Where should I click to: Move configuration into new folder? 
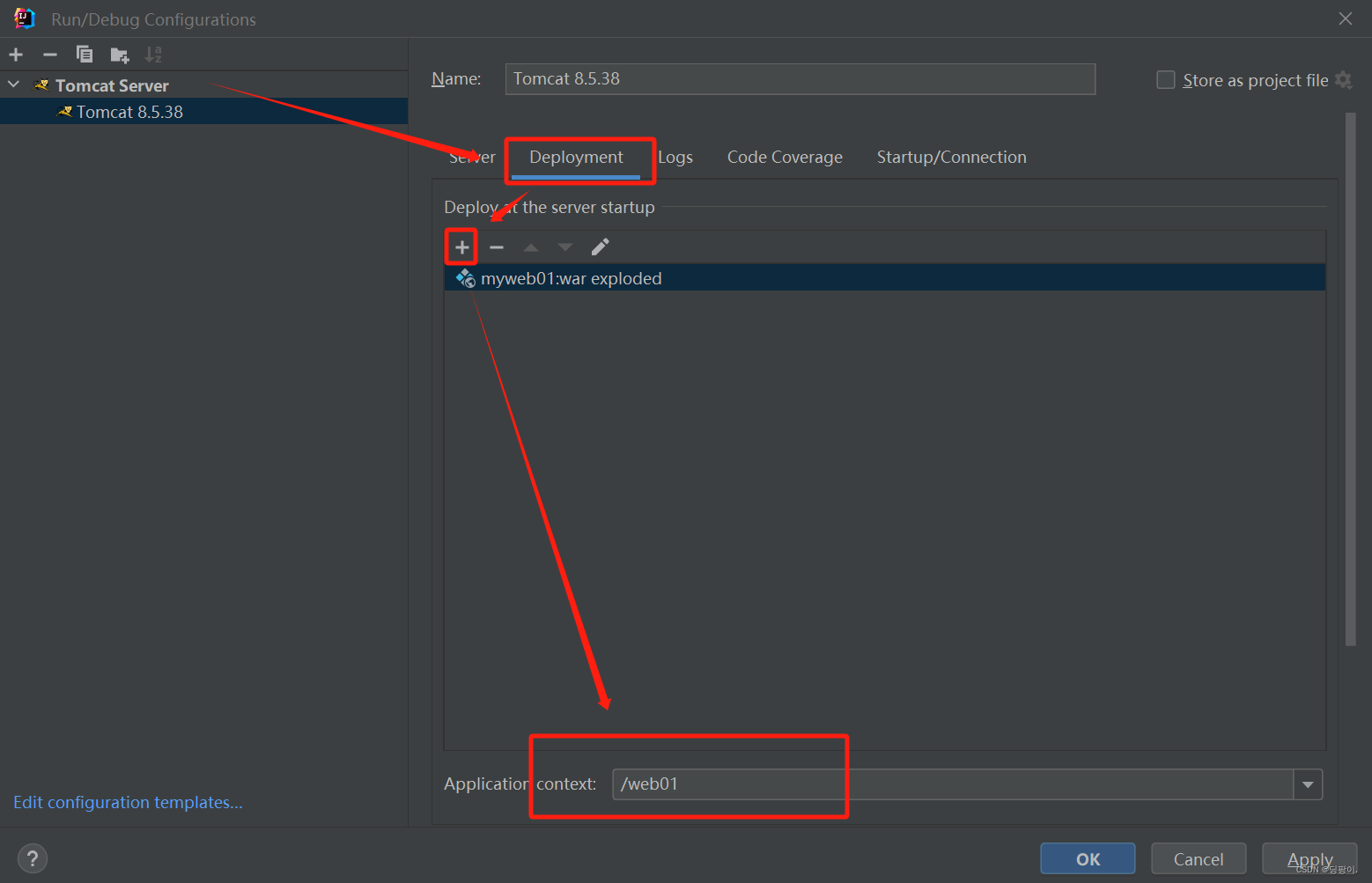(120, 55)
